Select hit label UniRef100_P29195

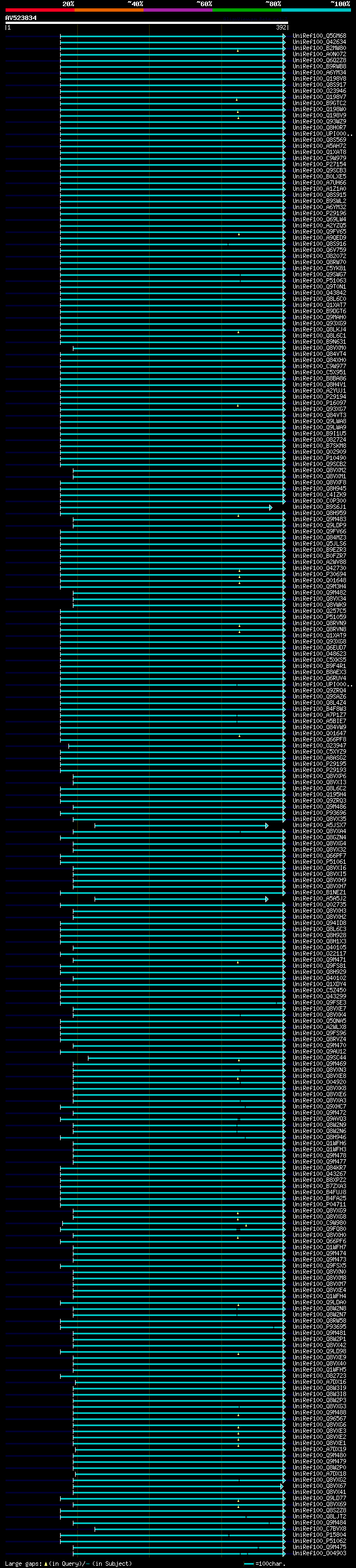tap(319, 764)
